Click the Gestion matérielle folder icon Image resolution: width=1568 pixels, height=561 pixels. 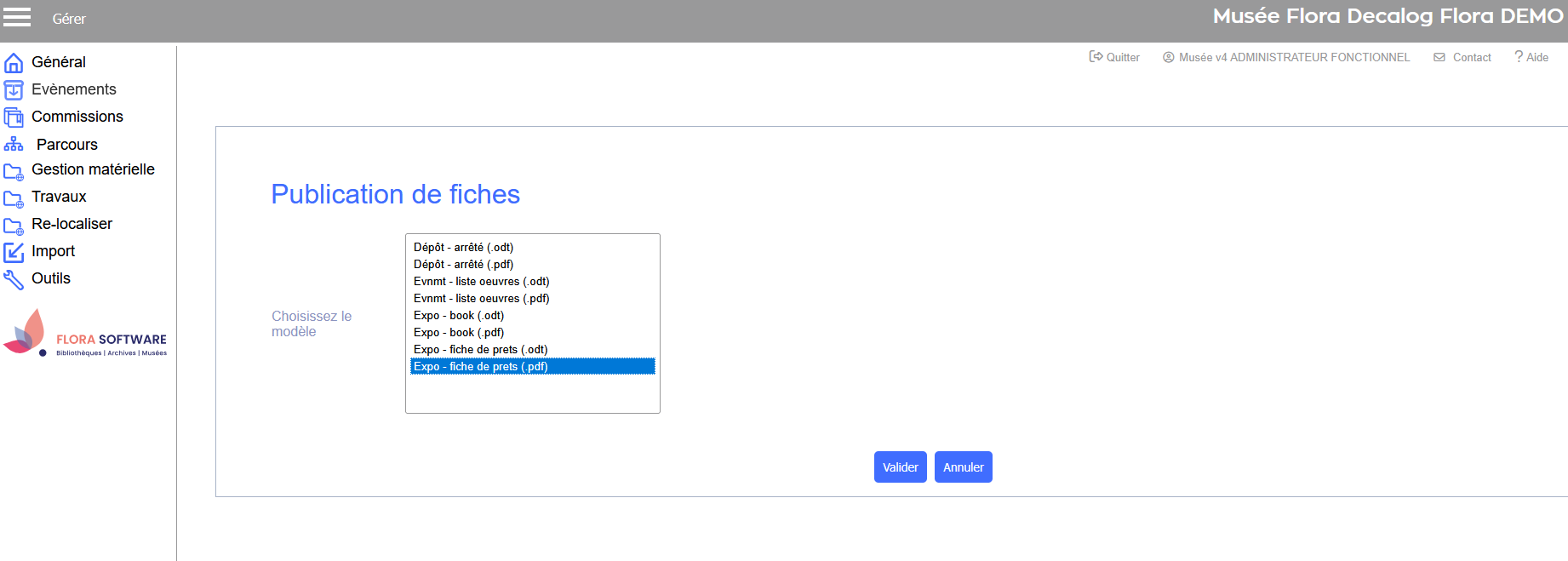(x=14, y=172)
